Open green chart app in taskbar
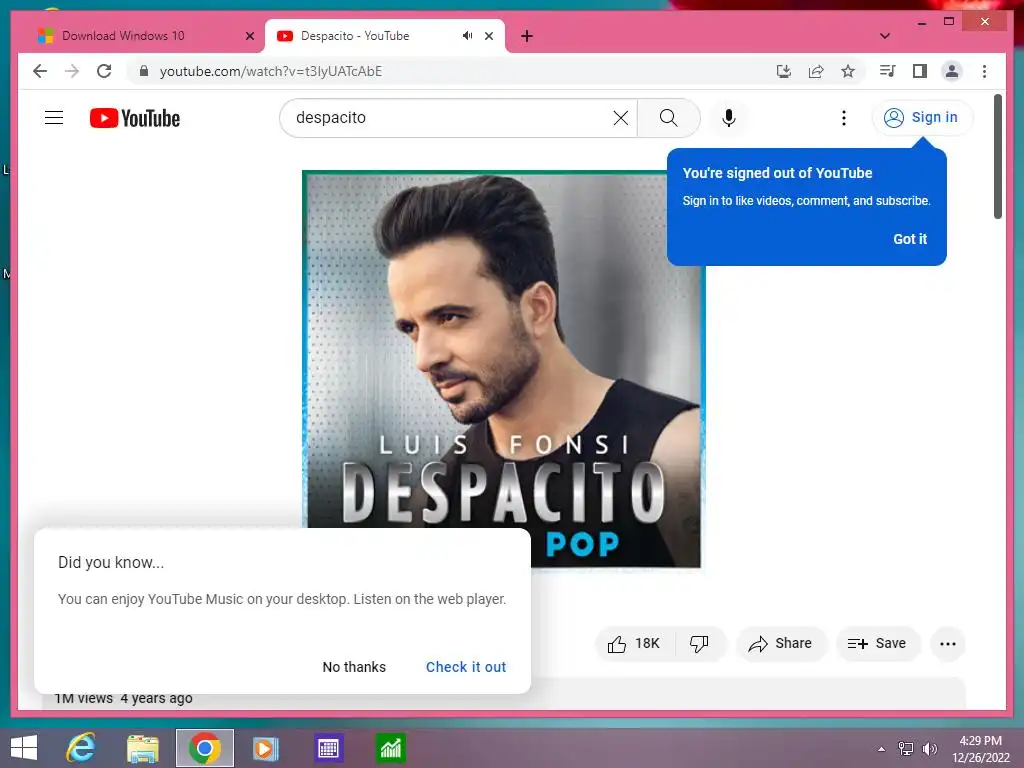Image resolution: width=1024 pixels, height=768 pixels. click(391, 748)
